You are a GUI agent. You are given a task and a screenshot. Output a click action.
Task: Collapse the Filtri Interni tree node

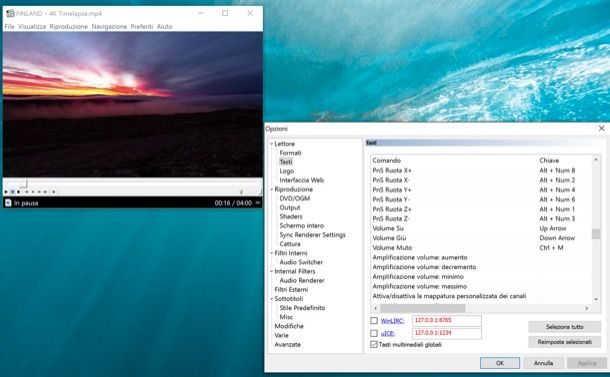coord(272,253)
